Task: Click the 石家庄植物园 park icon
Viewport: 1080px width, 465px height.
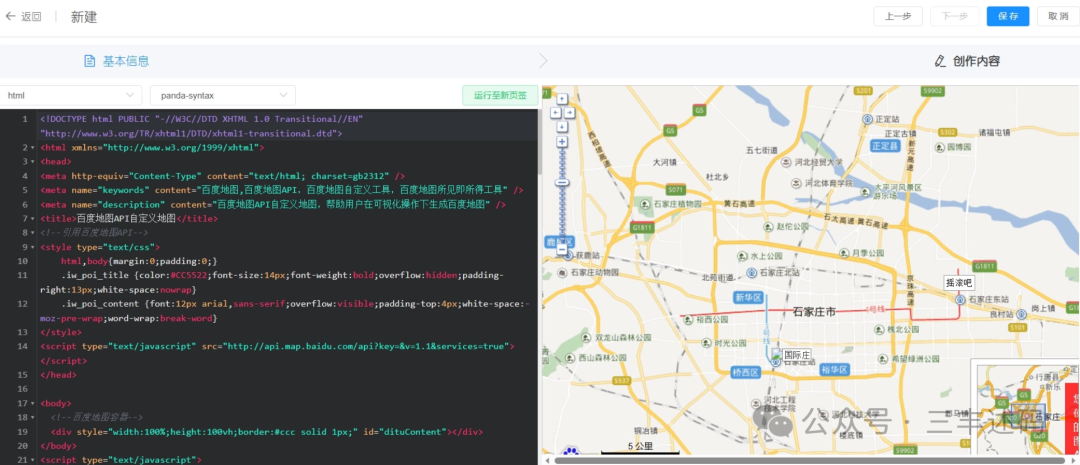Action: tap(645, 204)
